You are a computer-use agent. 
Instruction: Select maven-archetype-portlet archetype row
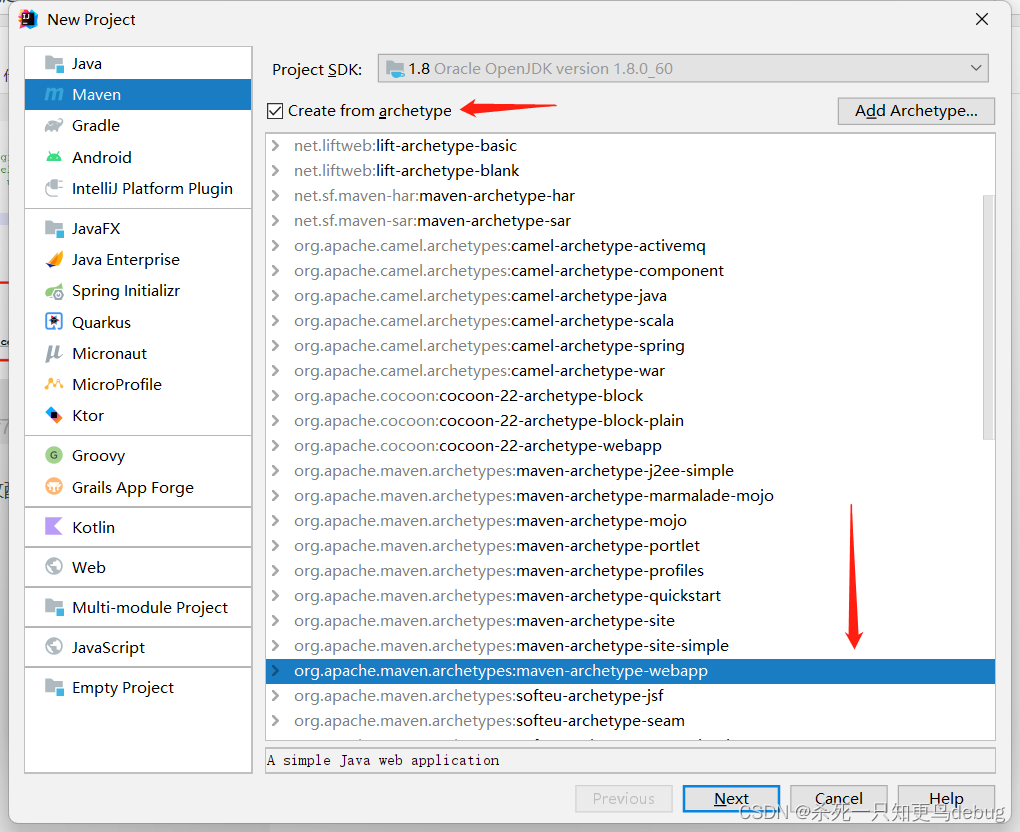(x=630, y=546)
